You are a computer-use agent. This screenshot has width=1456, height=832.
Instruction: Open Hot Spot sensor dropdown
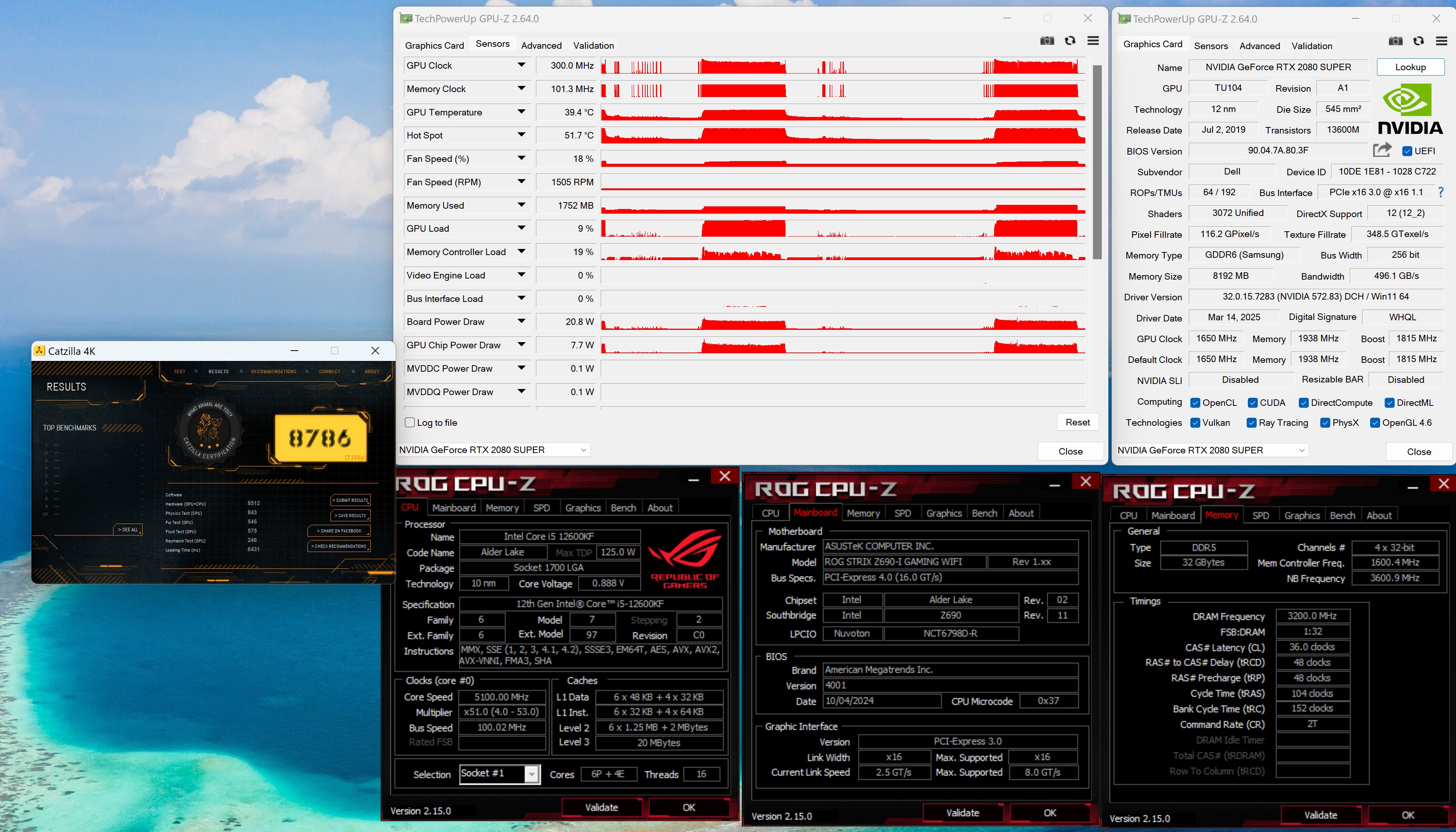(x=521, y=135)
